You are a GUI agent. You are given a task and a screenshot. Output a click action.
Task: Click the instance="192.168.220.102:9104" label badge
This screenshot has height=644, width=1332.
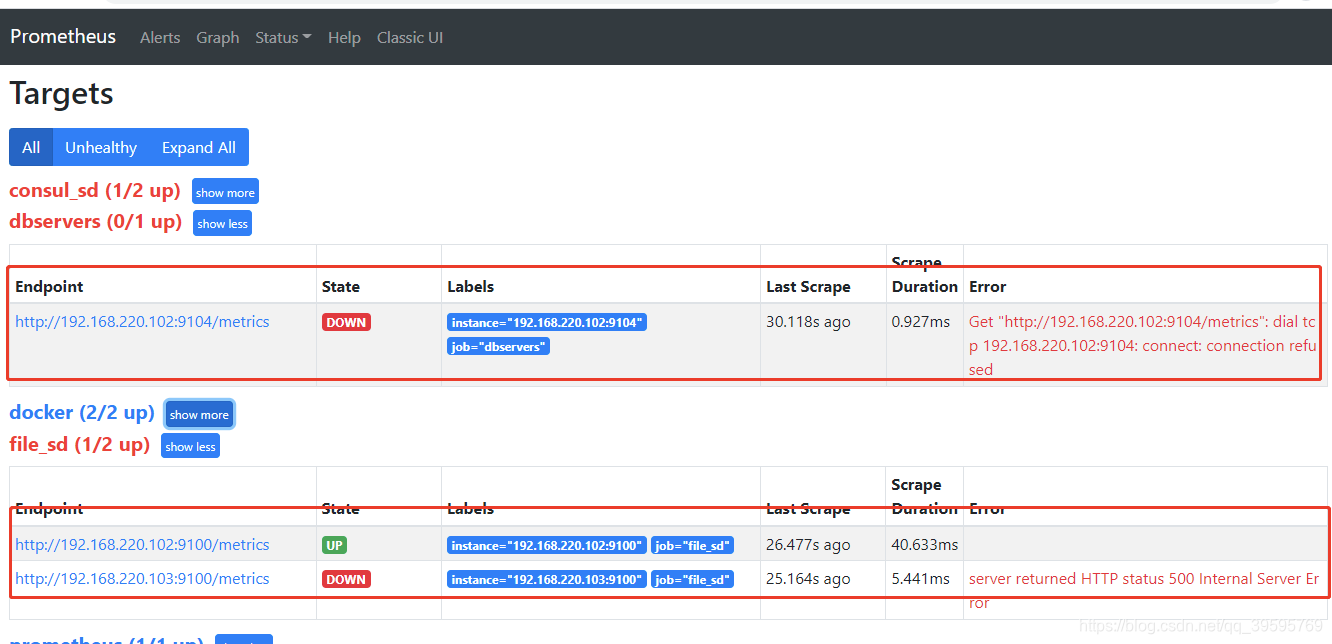[x=546, y=322]
